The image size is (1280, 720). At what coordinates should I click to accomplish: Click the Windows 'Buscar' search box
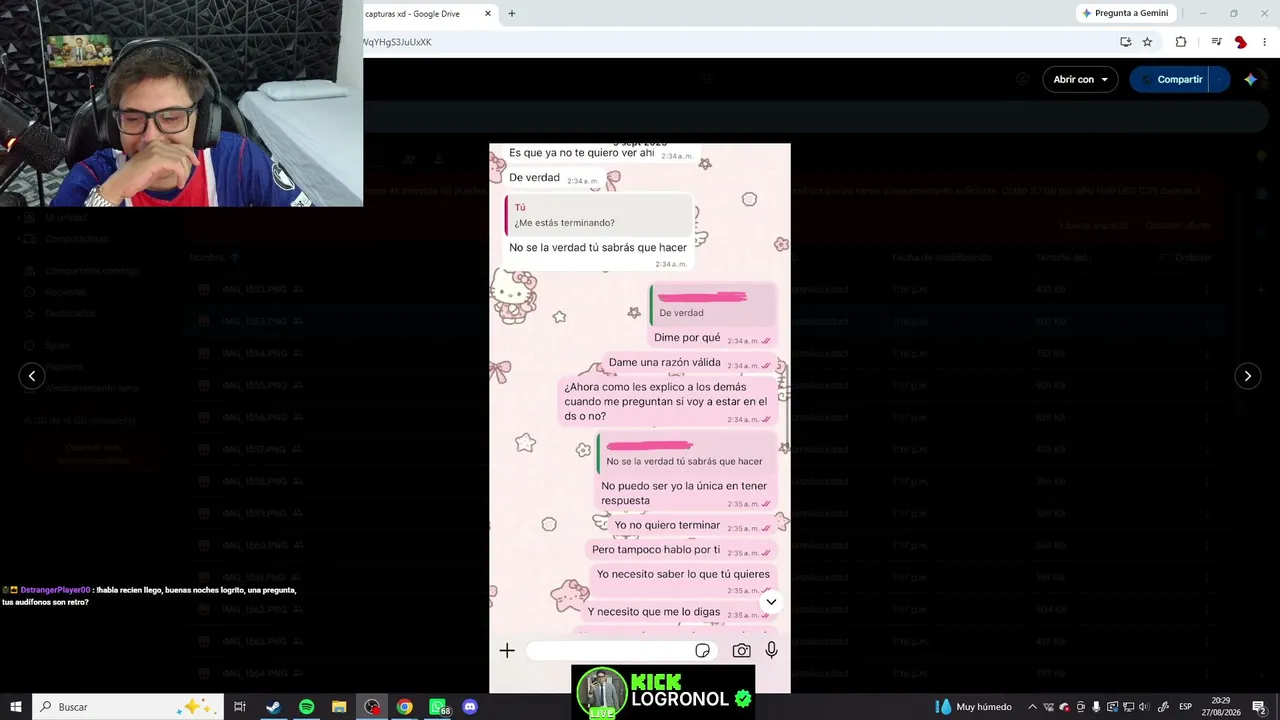pyautogui.click(x=127, y=707)
